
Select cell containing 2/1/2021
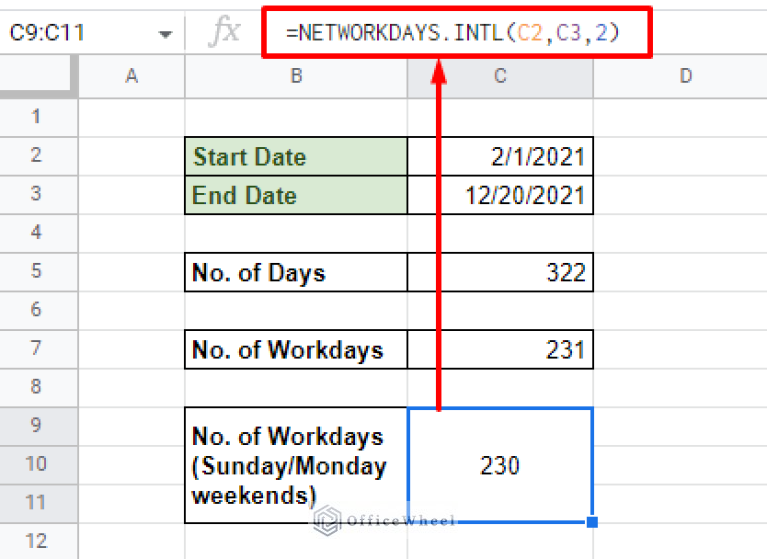500,157
